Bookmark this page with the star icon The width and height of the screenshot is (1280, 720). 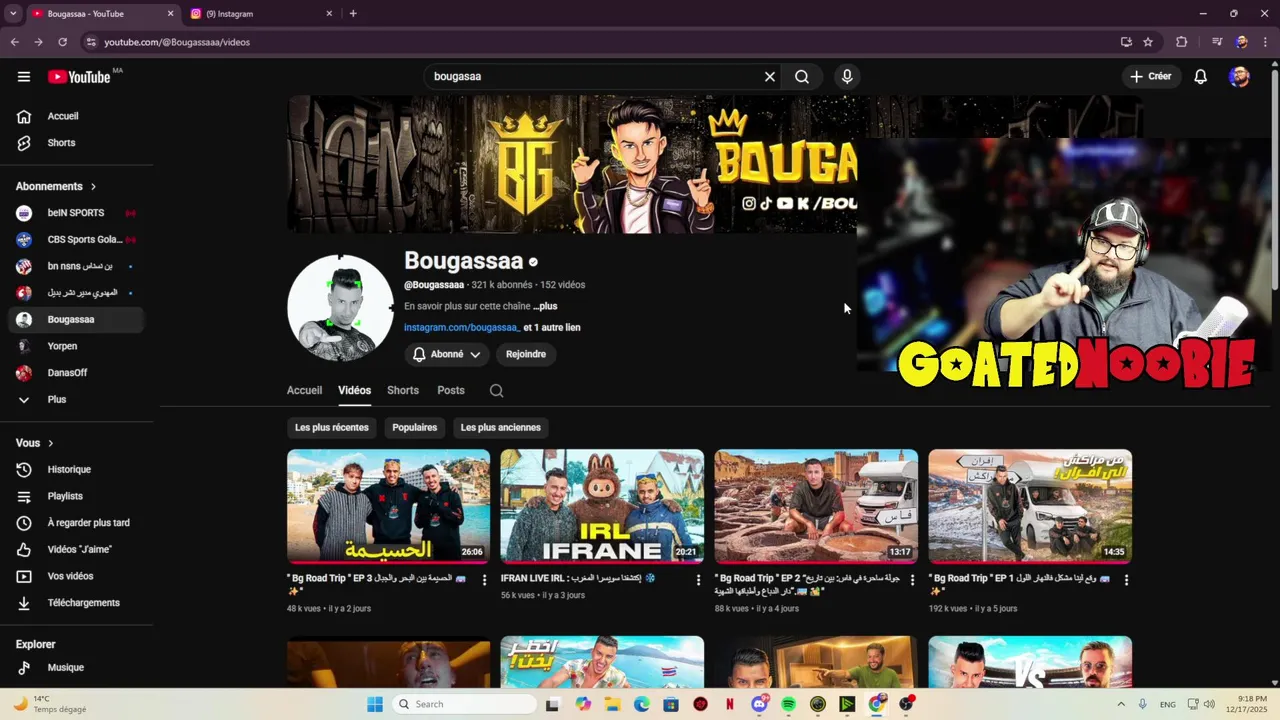tap(1148, 42)
